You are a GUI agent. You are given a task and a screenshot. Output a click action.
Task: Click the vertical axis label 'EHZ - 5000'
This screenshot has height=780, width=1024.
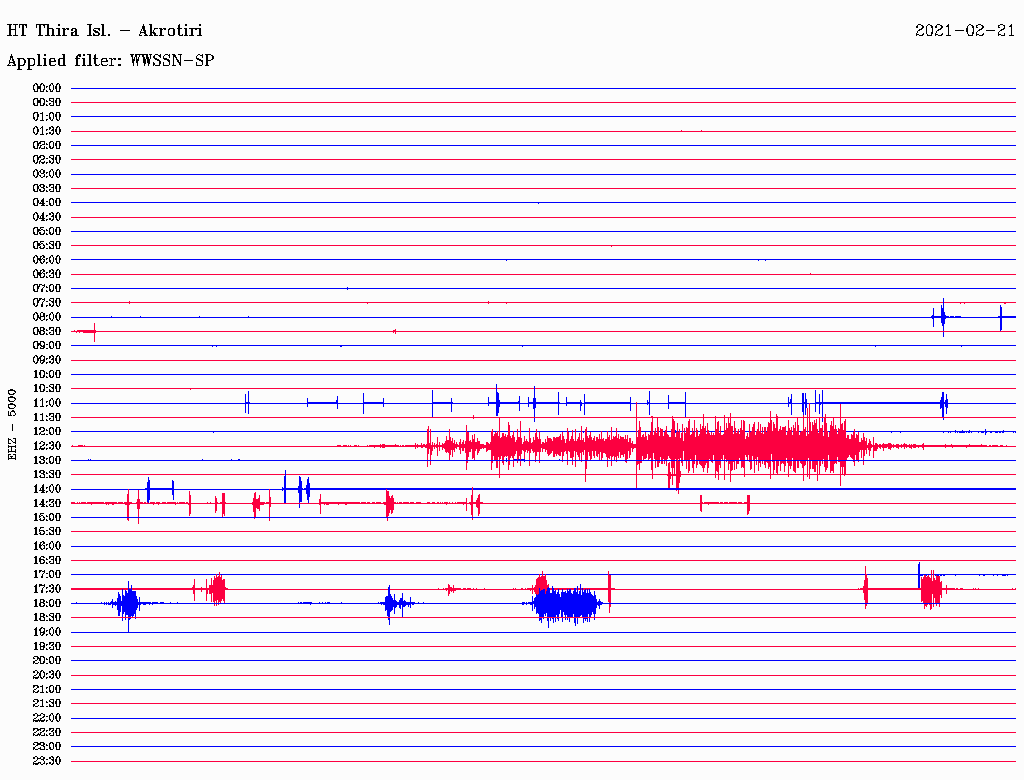[12, 425]
